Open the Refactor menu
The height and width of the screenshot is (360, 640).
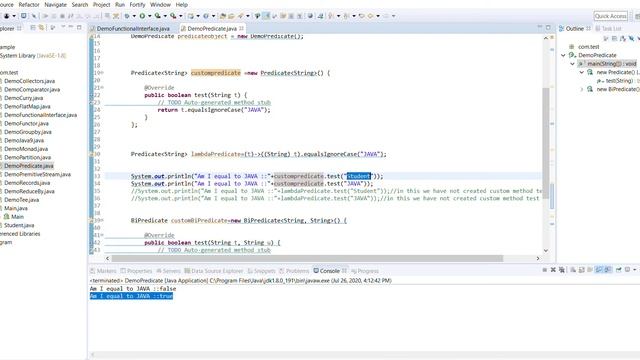(29, 4)
